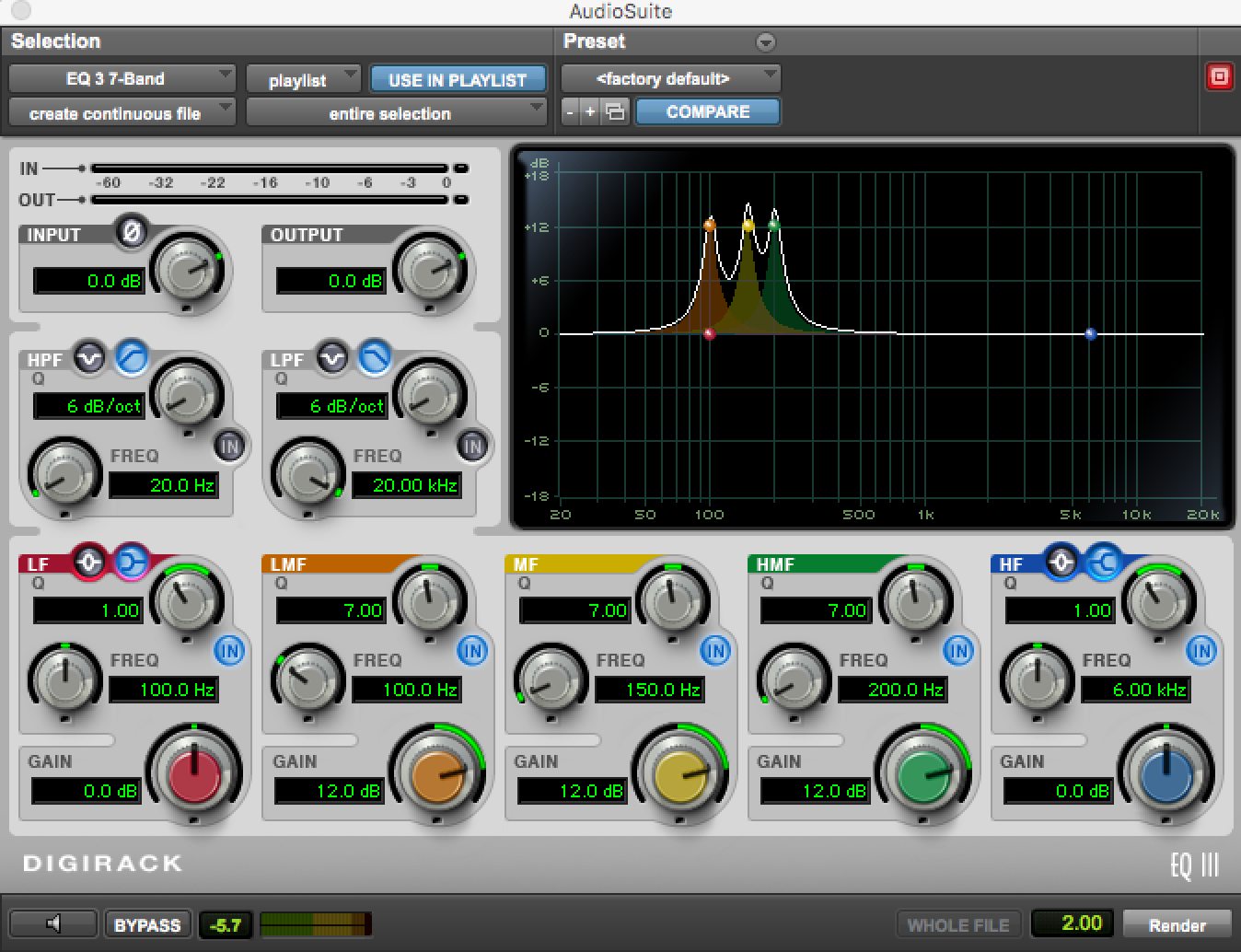Screen dimensions: 1241x952
Task: Open factory default preset dropdown
Action: 671,79
